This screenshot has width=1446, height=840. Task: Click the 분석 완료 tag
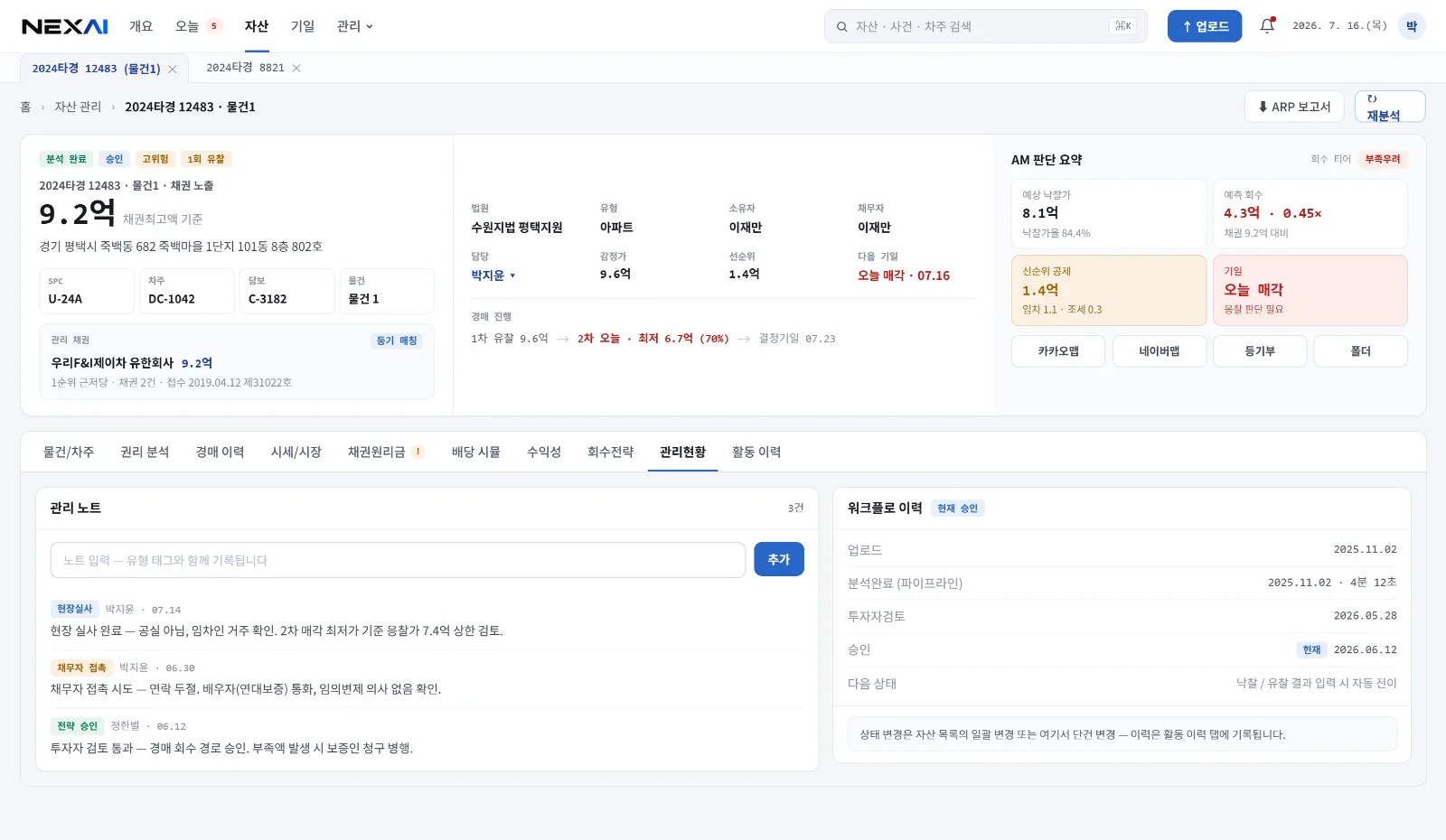66,159
